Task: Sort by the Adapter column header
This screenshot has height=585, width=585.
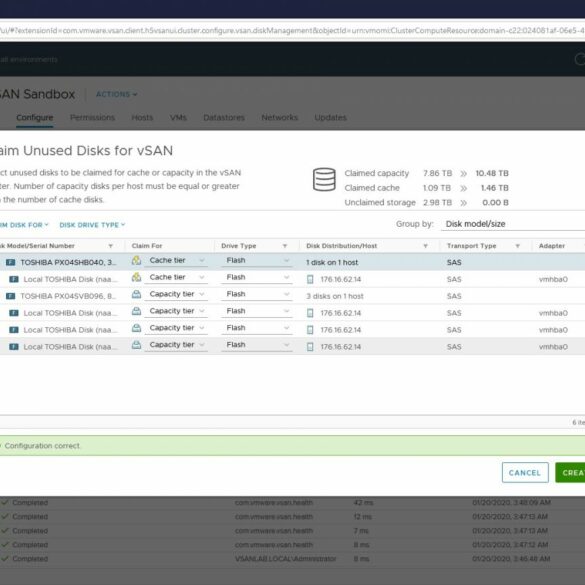Action: pos(552,246)
